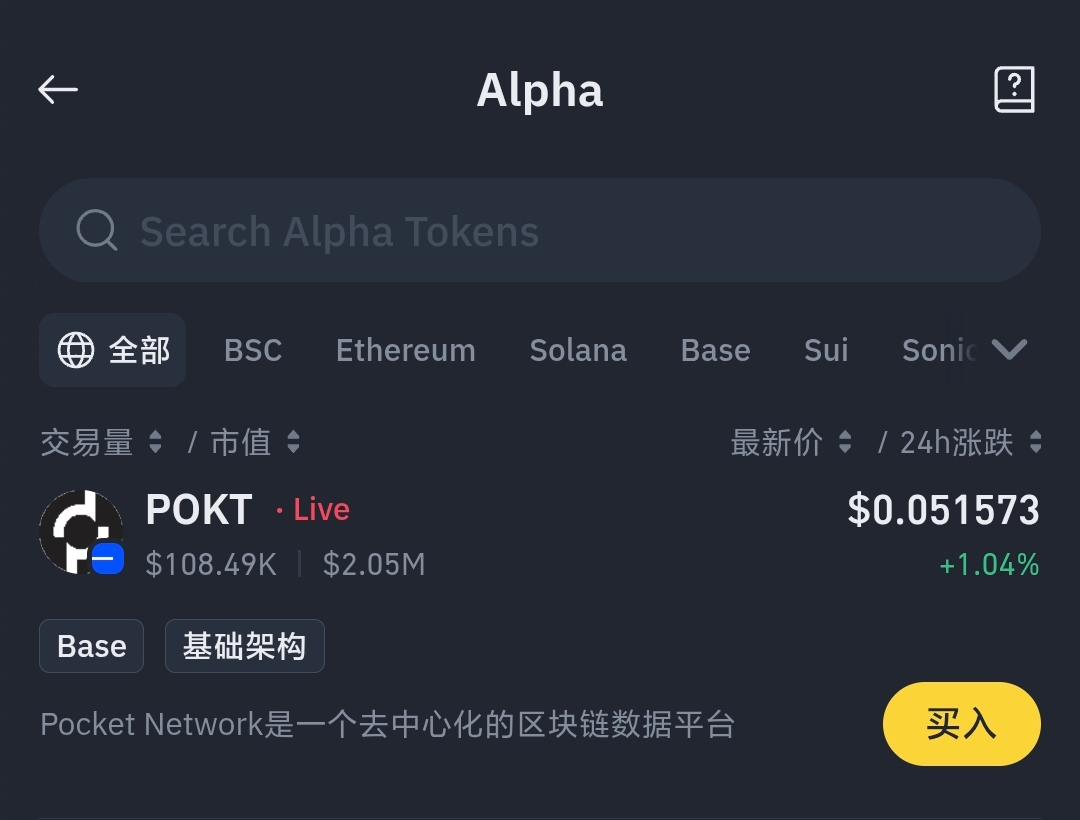Tap the yellow 买入 button

point(962,724)
